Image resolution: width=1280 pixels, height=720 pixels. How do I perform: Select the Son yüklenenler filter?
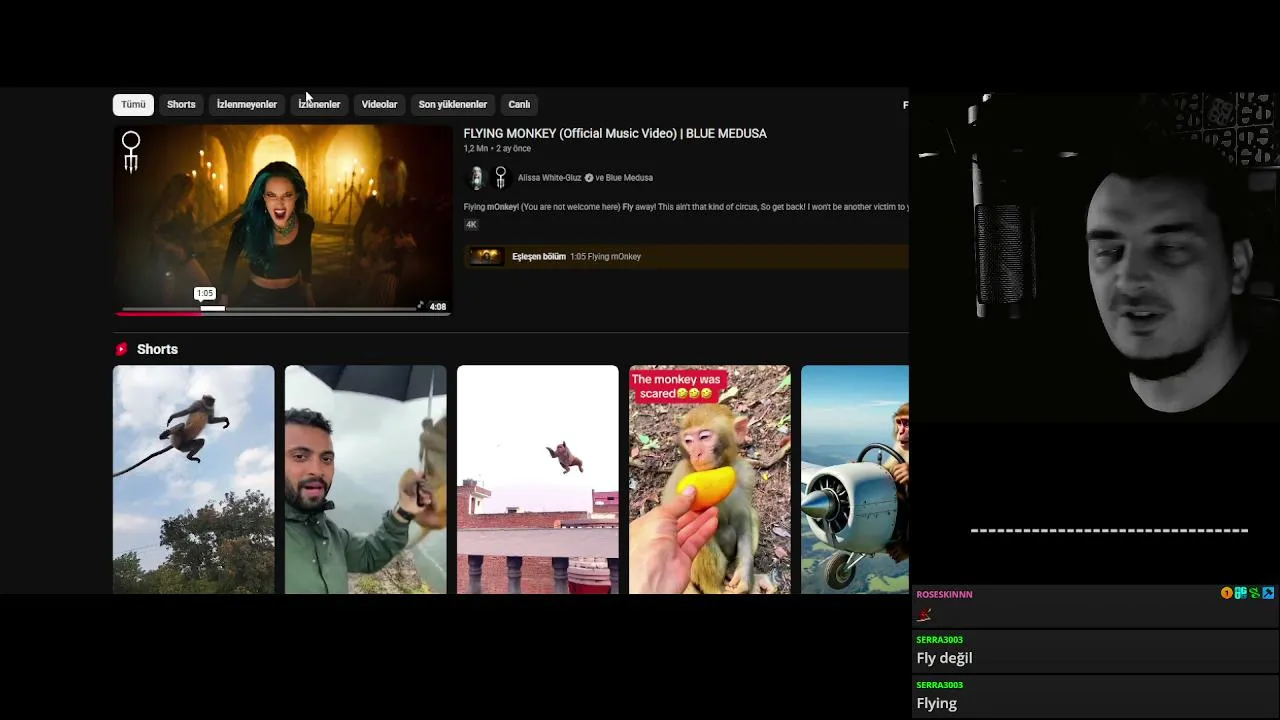[453, 104]
